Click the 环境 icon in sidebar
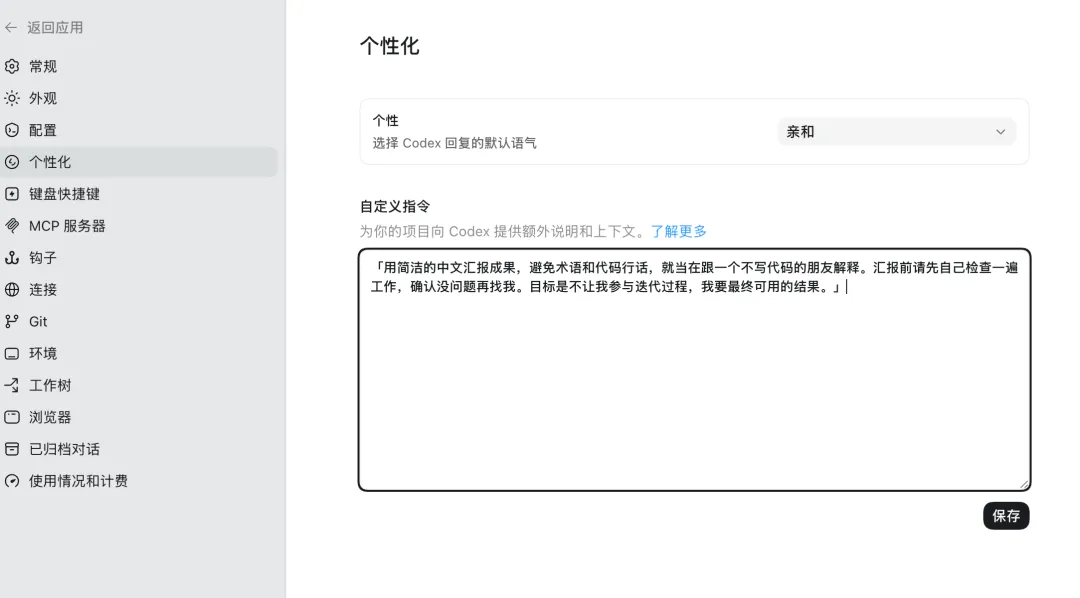Screen dimensions: 1080x598 [x=12, y=353]
